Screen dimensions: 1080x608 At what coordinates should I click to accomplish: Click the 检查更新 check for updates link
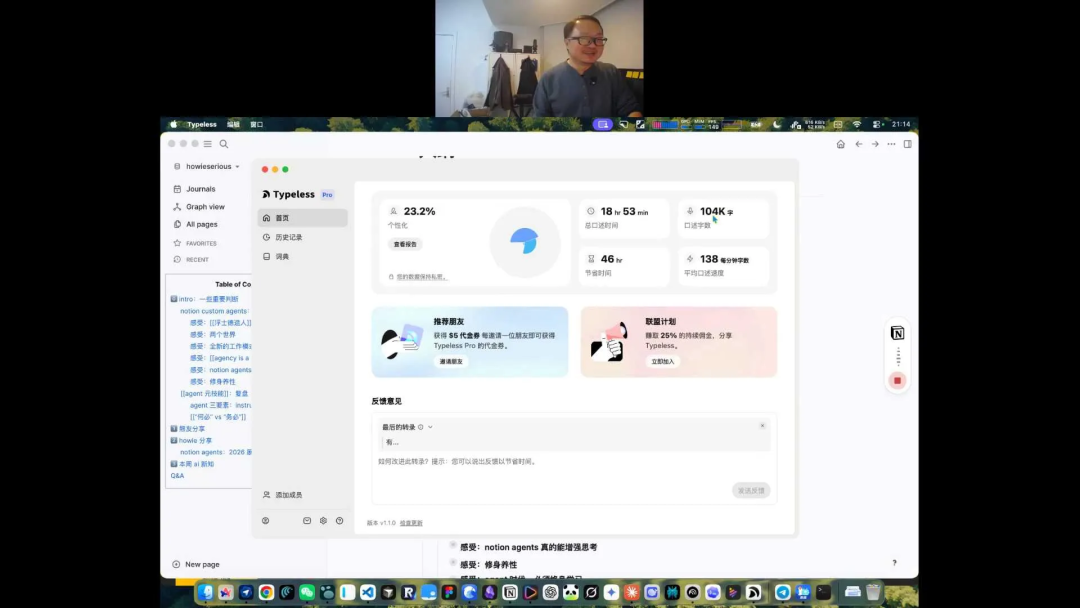[411, 523]
